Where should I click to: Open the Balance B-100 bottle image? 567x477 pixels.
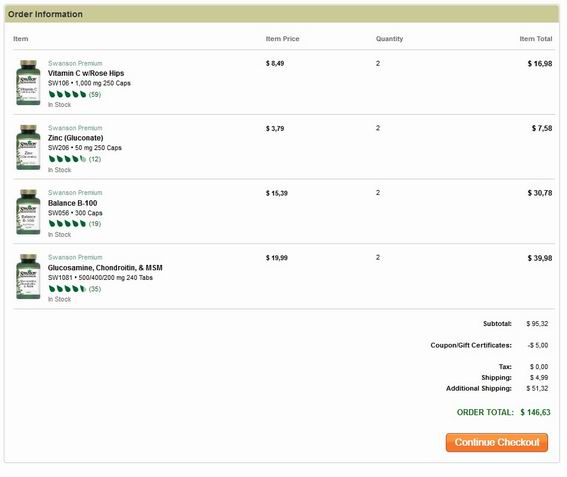[x=28, y=212]
